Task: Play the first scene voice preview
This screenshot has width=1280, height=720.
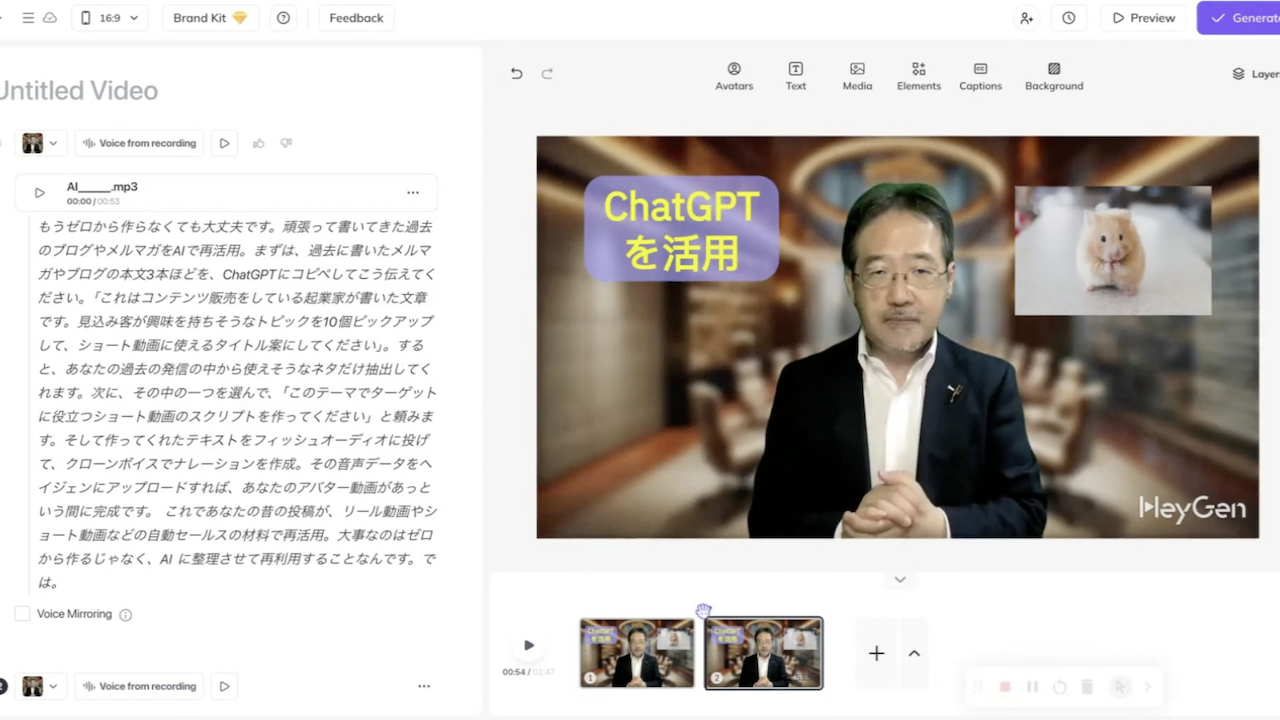Action: (224, 143)
